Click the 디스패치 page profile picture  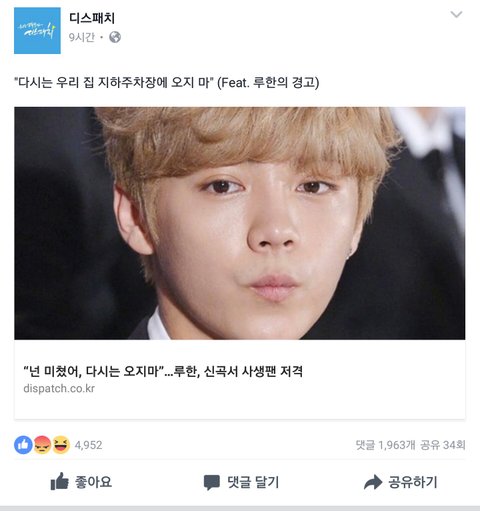pyautogui.click(x=37, y=30)
